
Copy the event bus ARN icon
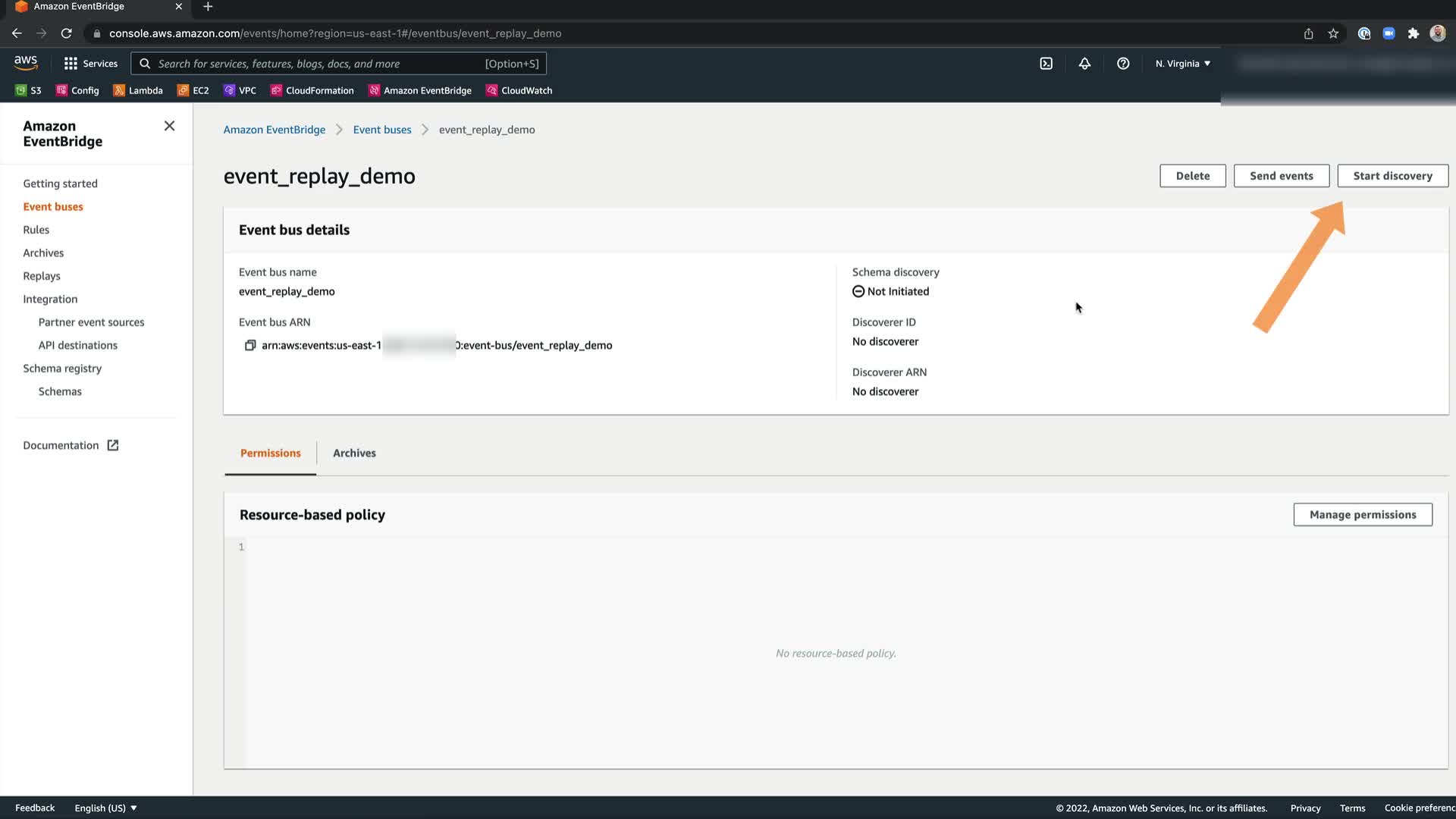249,345
